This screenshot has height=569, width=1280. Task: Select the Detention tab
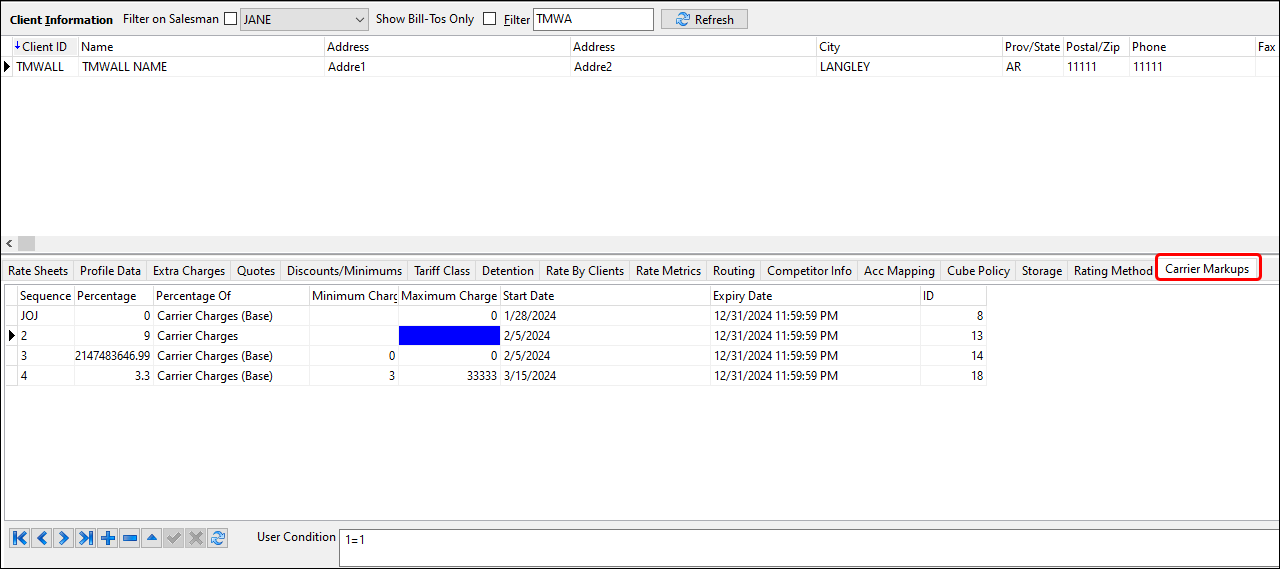[x=508, y=271]
